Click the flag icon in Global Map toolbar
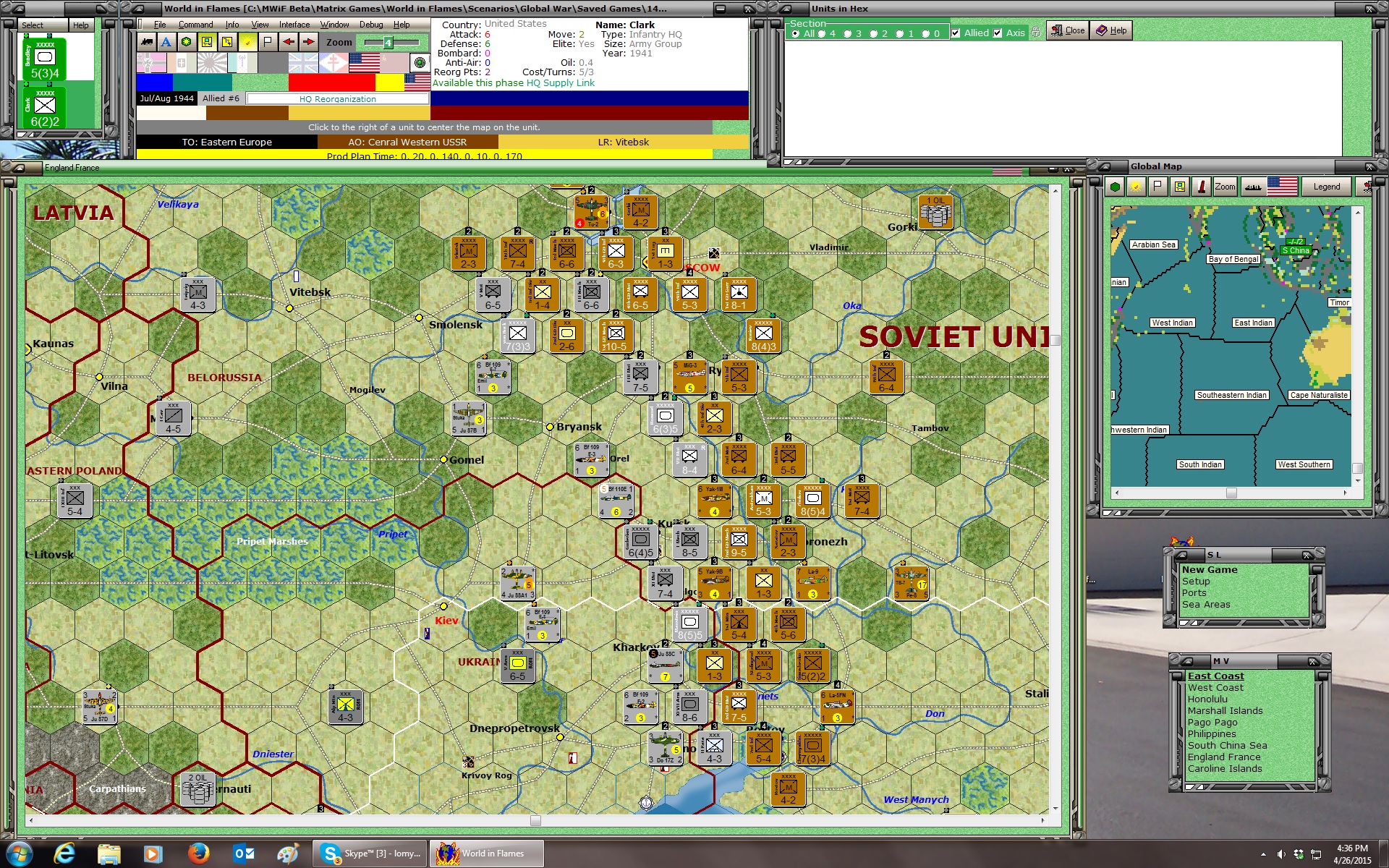Viewport: 1389px width, 868px height. [x=1158, y=187]
